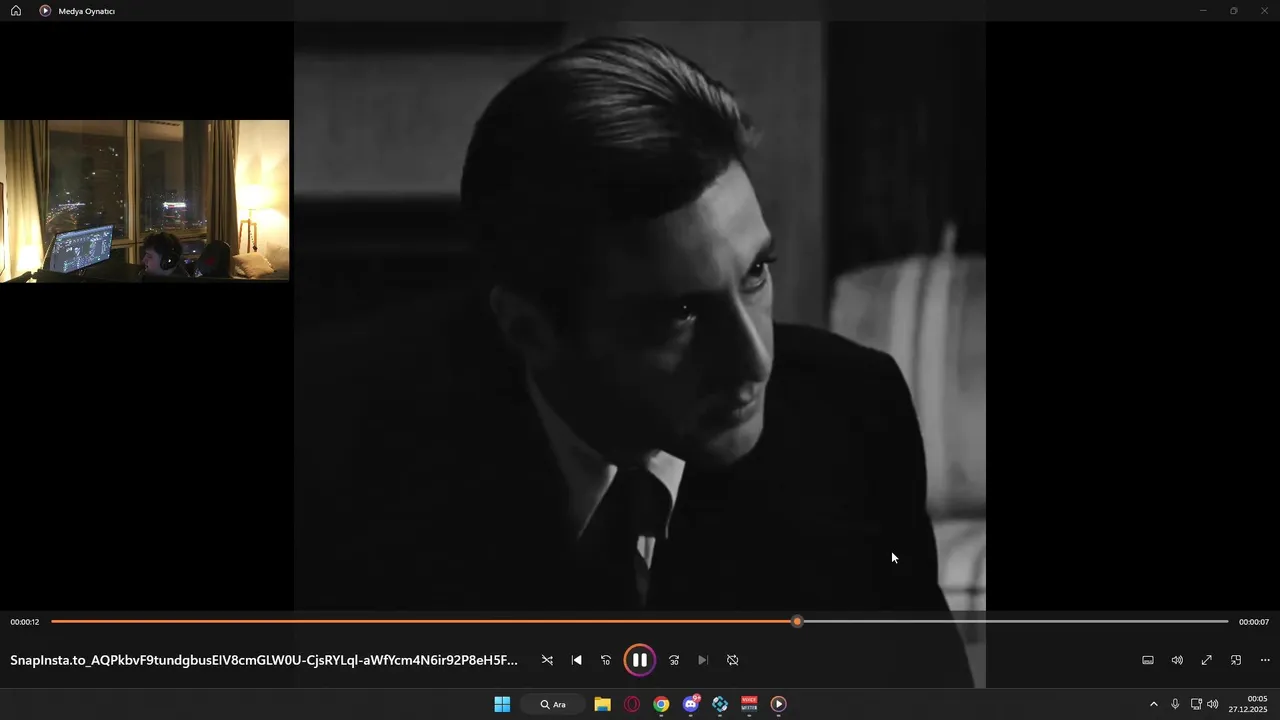Minimize the Media Player window
Screen dimensions: 1280x720
pos(1203,11)
